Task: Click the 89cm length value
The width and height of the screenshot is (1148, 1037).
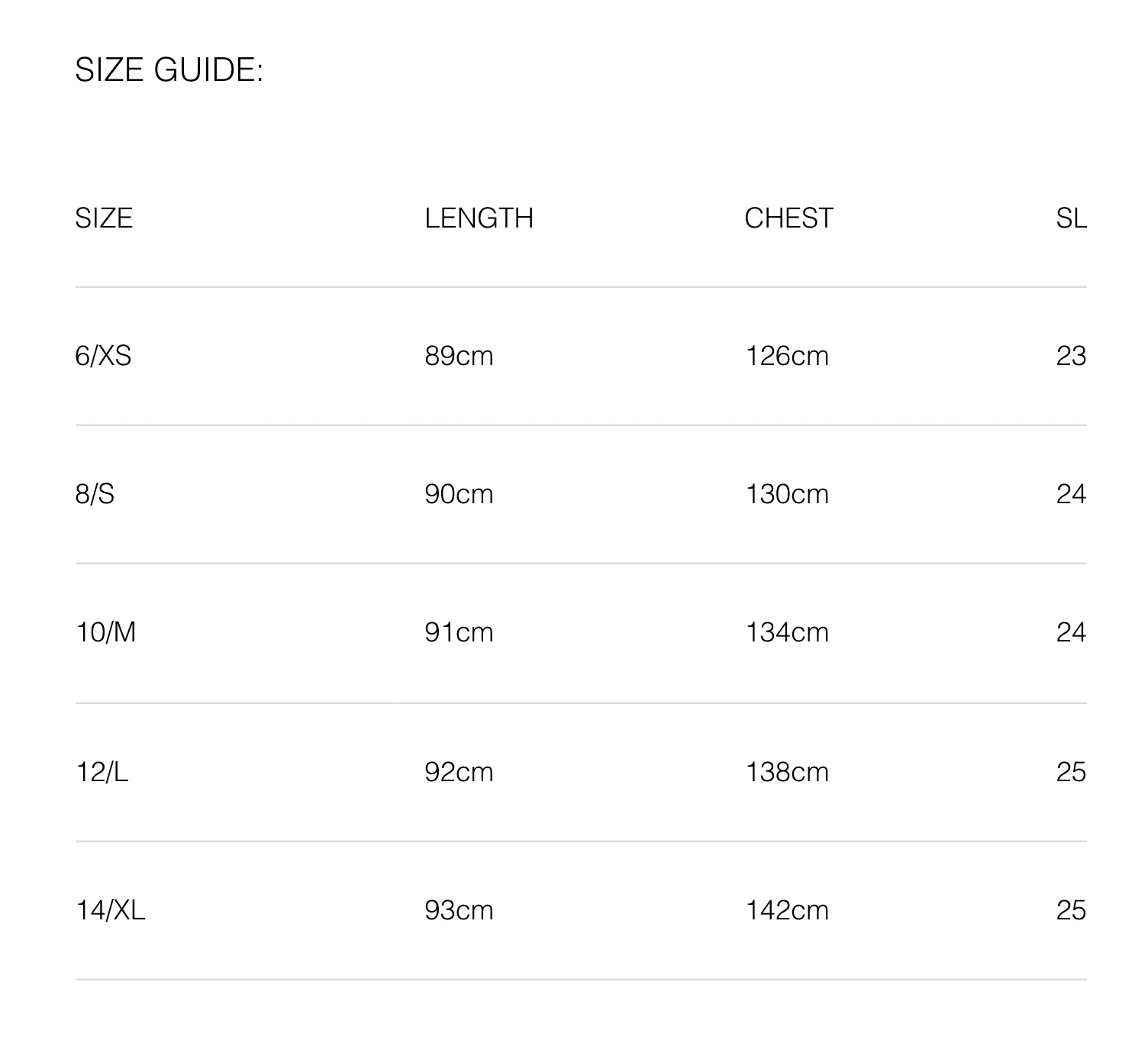Action: 459,356
